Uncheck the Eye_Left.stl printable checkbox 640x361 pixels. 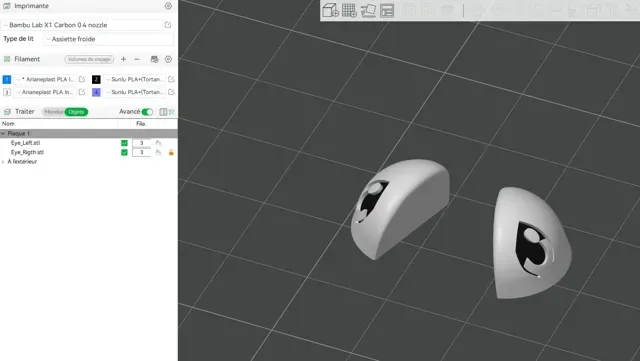(124, 143)
